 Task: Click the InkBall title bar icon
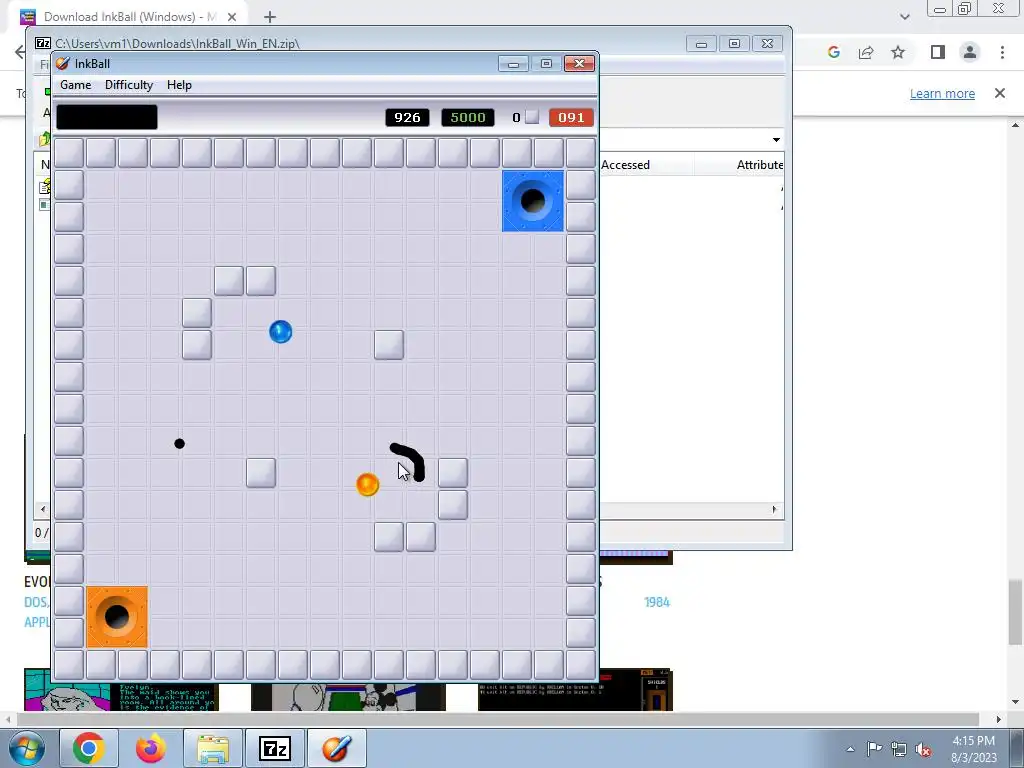click(63, 63)
